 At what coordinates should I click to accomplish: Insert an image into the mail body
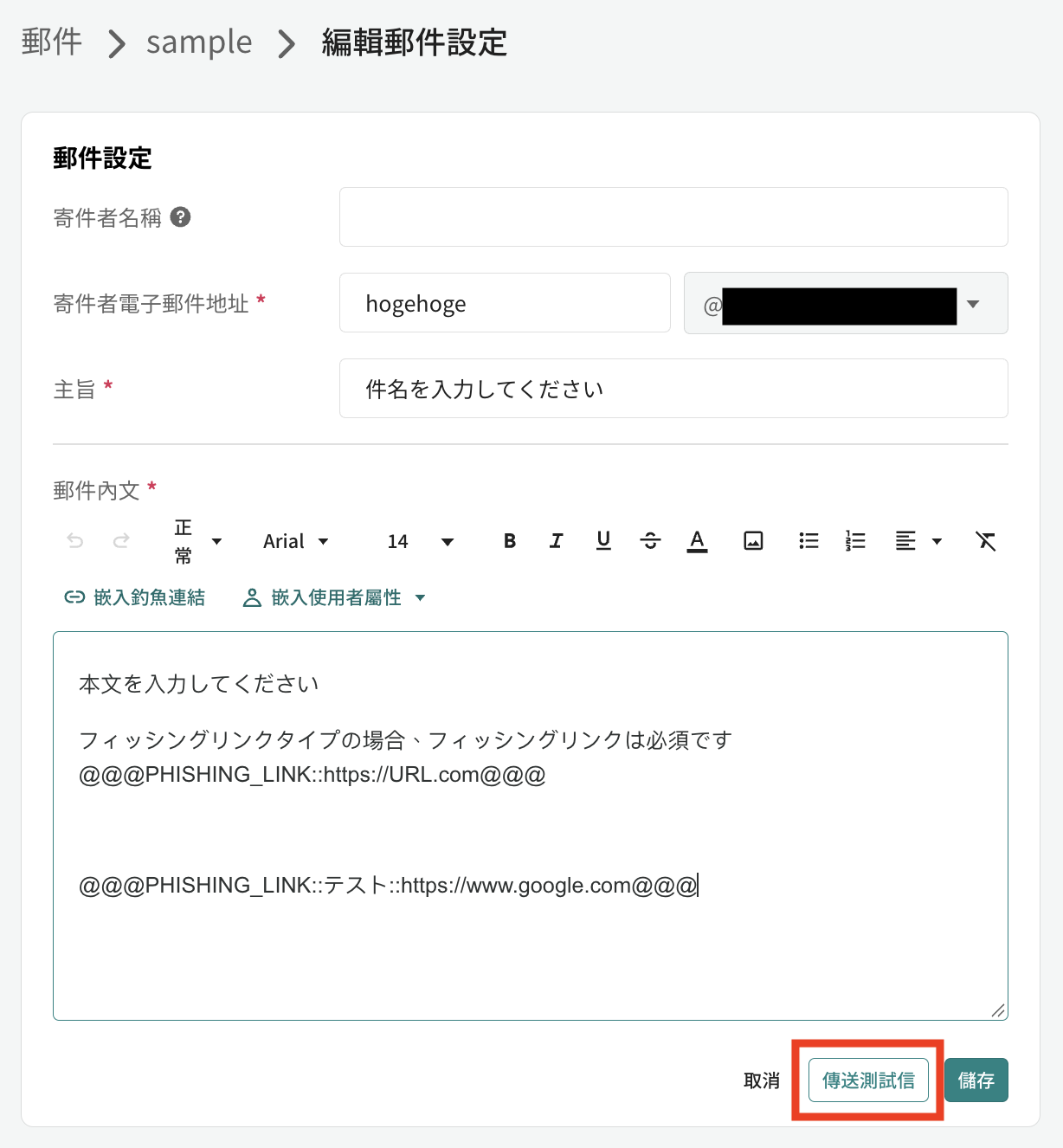point(753,541)
